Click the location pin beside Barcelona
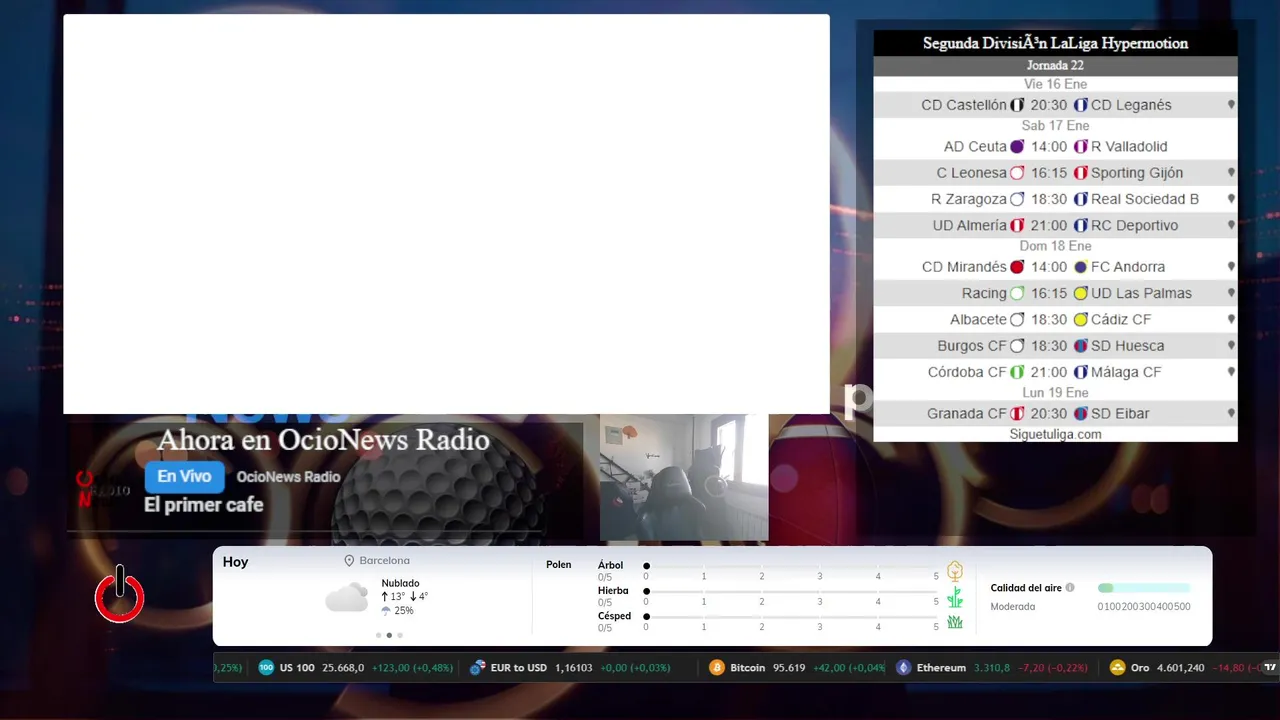The height and width of the screenshot is (720, 1280). pos(349,561)
